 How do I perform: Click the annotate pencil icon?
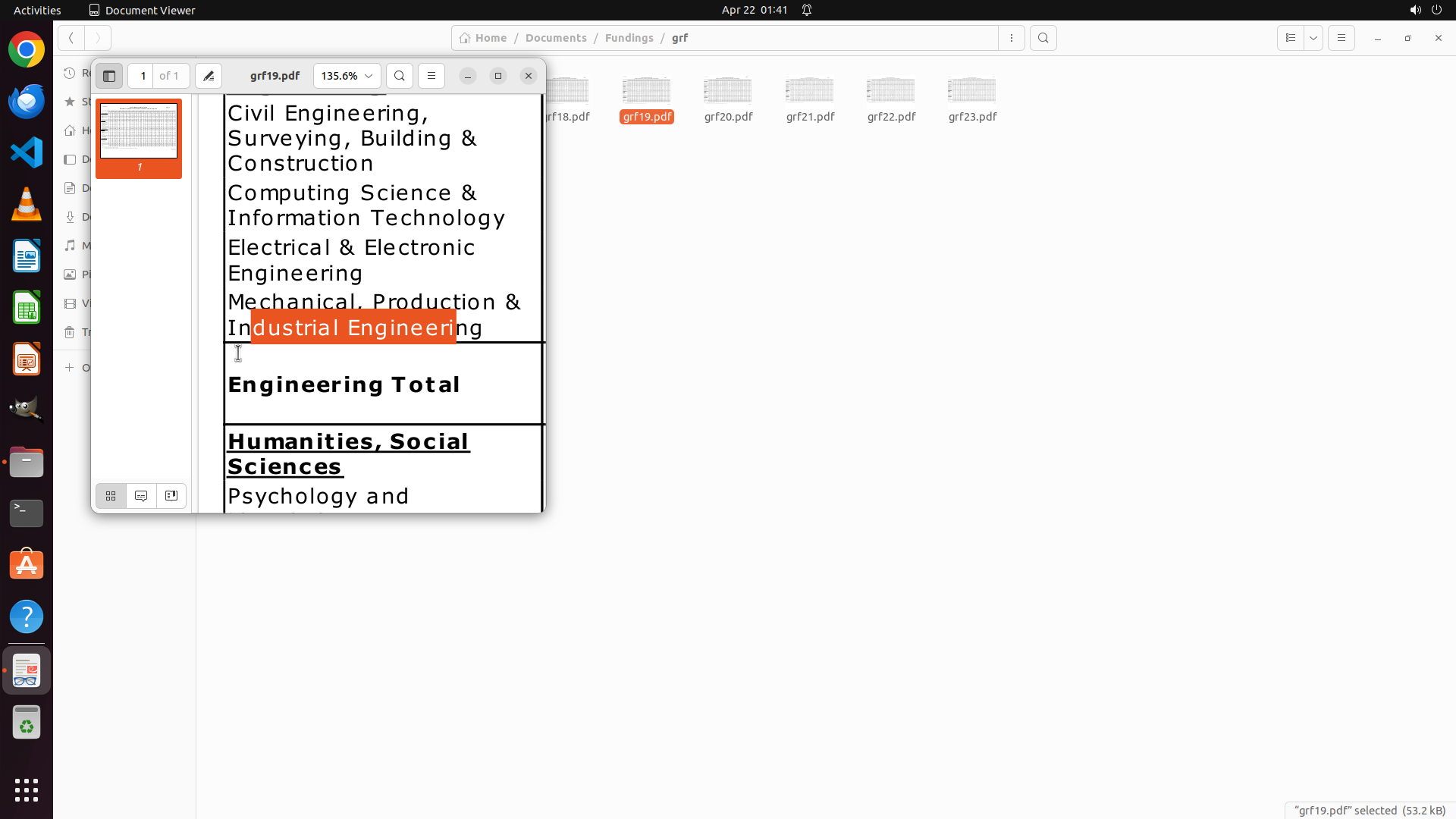(x=209, y=76)
